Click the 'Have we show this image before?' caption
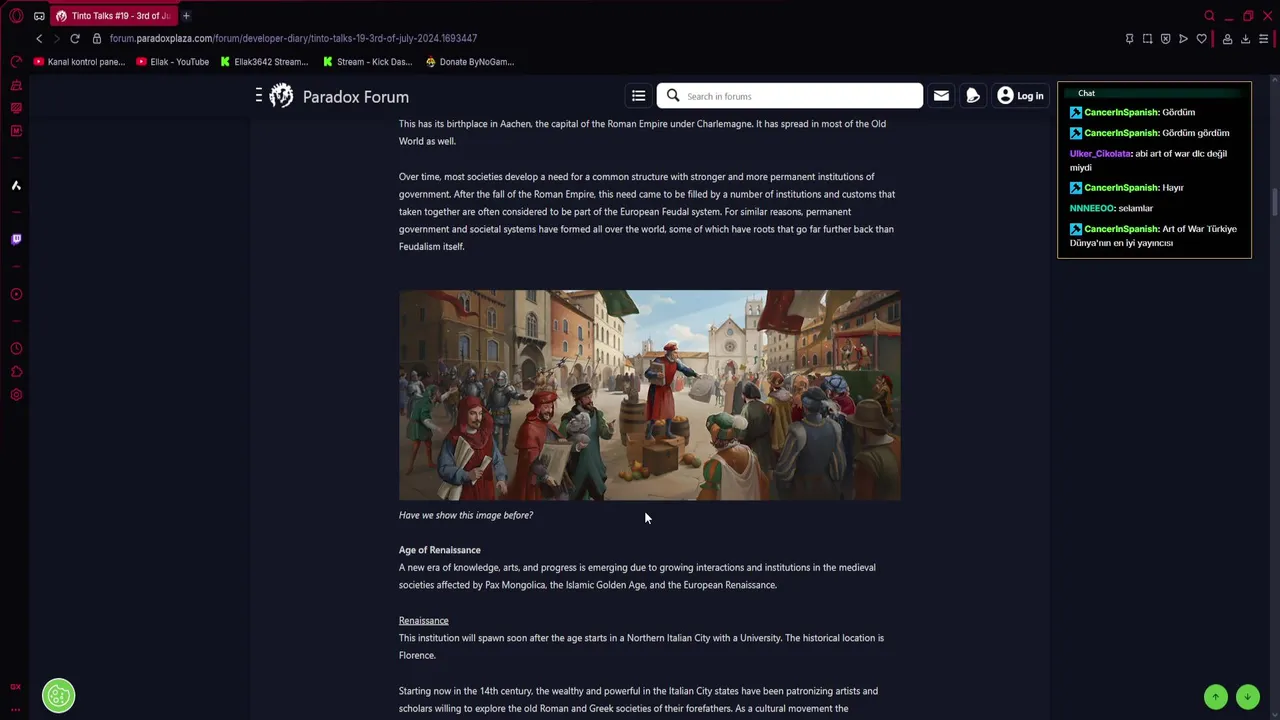The height and width of the screenshot is (720, 1280). click(x=466, y=515)
